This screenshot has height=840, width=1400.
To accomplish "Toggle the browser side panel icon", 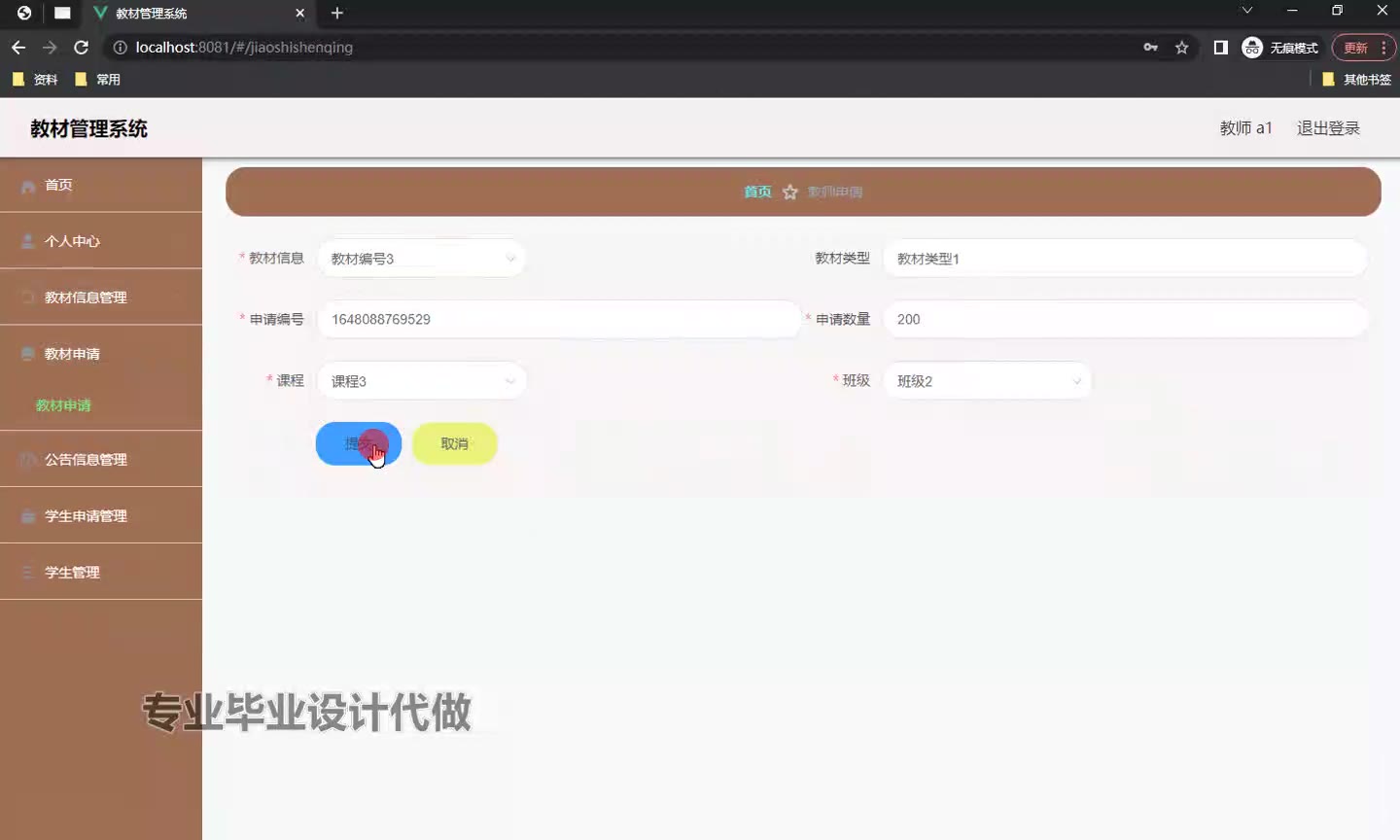I will tap(1221, 48).
